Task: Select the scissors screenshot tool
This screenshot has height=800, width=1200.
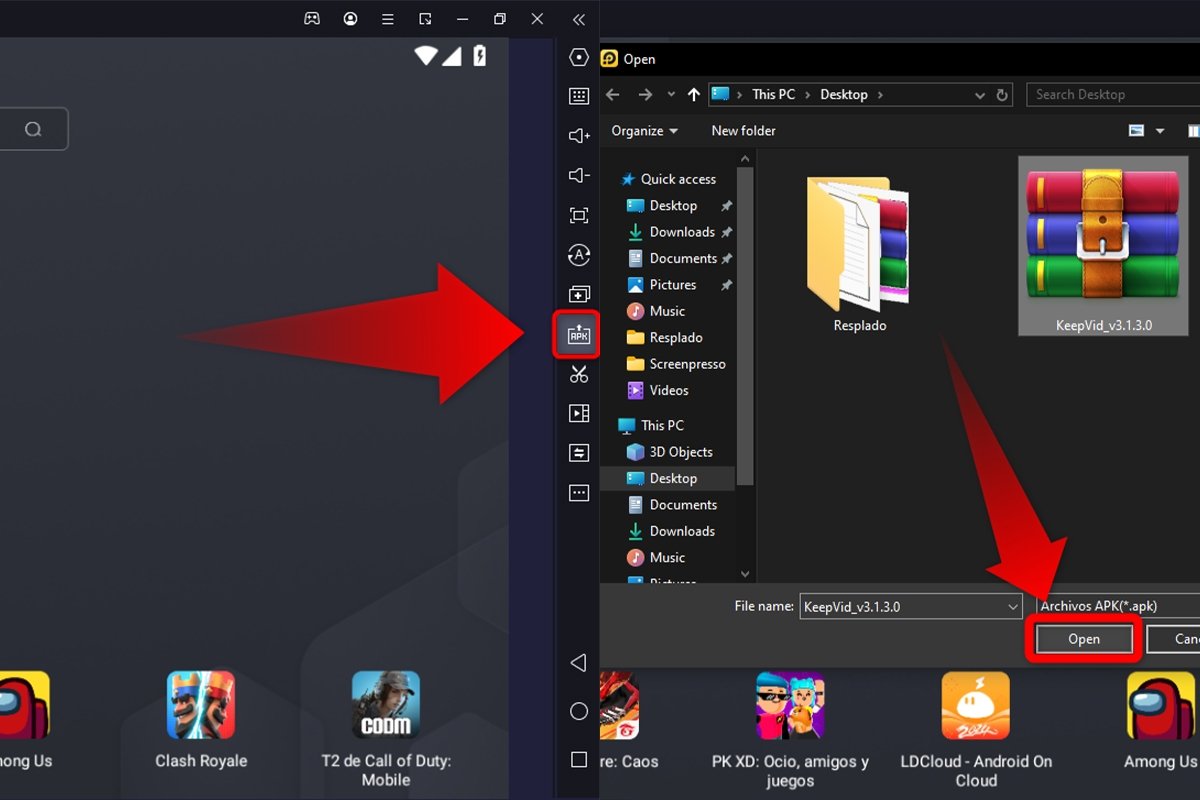Action: tap(579, 374)
